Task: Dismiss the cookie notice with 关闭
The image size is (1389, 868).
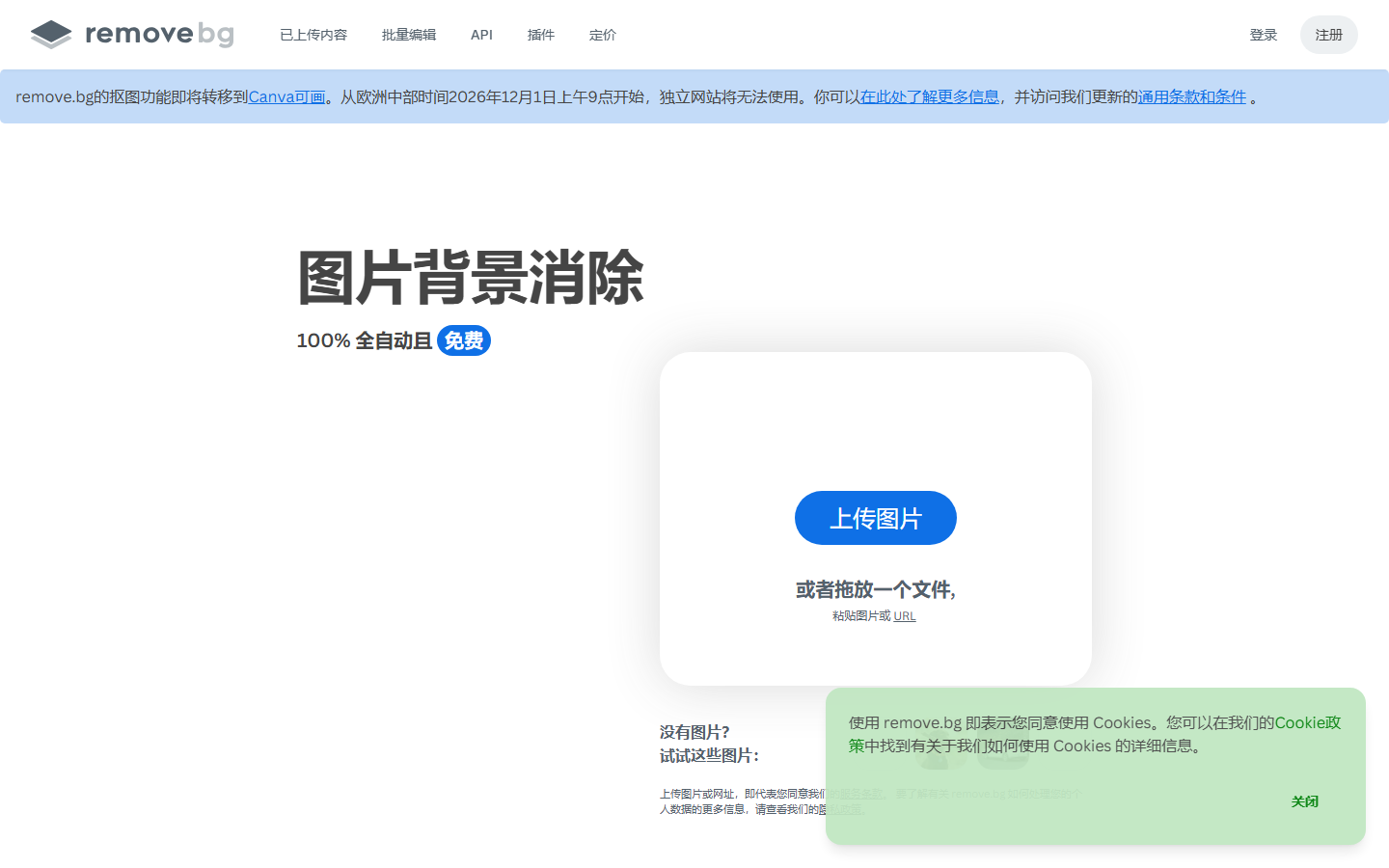Action: point(1305,801)
